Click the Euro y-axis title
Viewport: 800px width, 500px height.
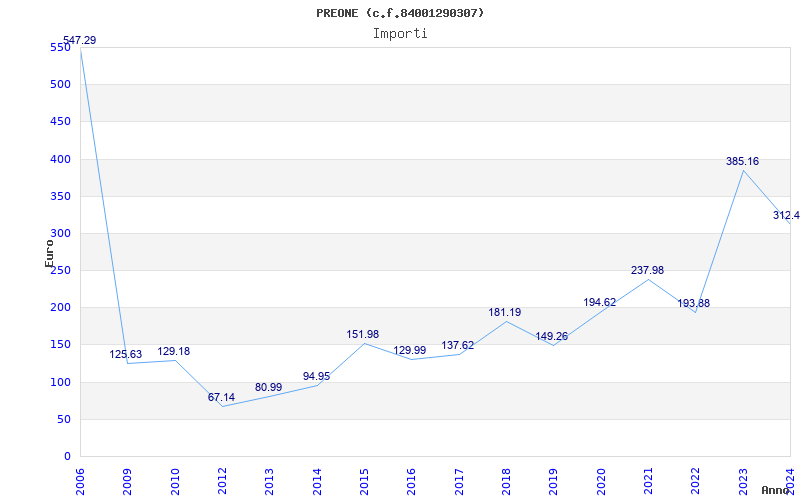pyautogui.click(x=49, y=254)
